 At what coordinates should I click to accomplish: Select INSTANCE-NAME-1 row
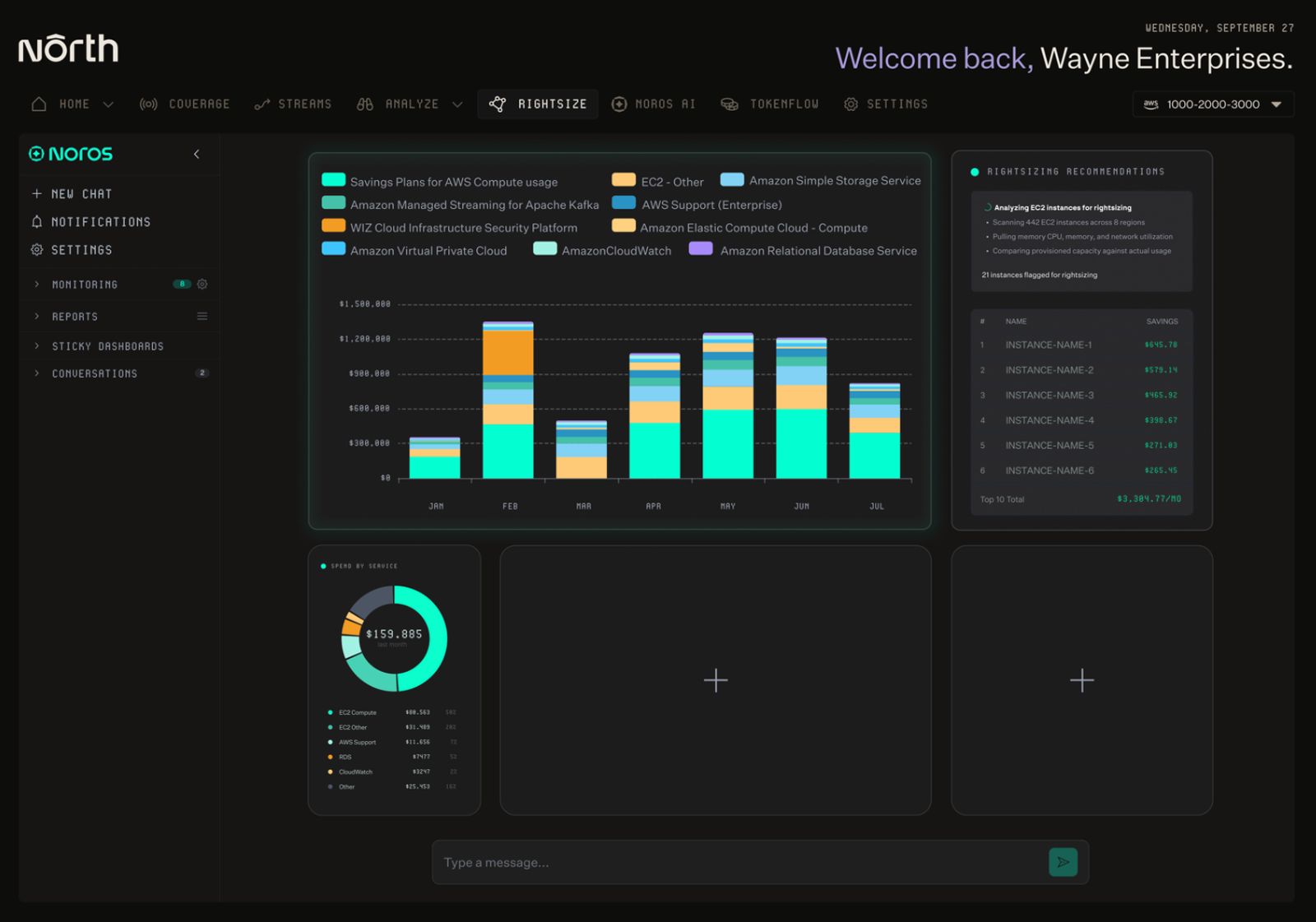tap(1082, 345)
